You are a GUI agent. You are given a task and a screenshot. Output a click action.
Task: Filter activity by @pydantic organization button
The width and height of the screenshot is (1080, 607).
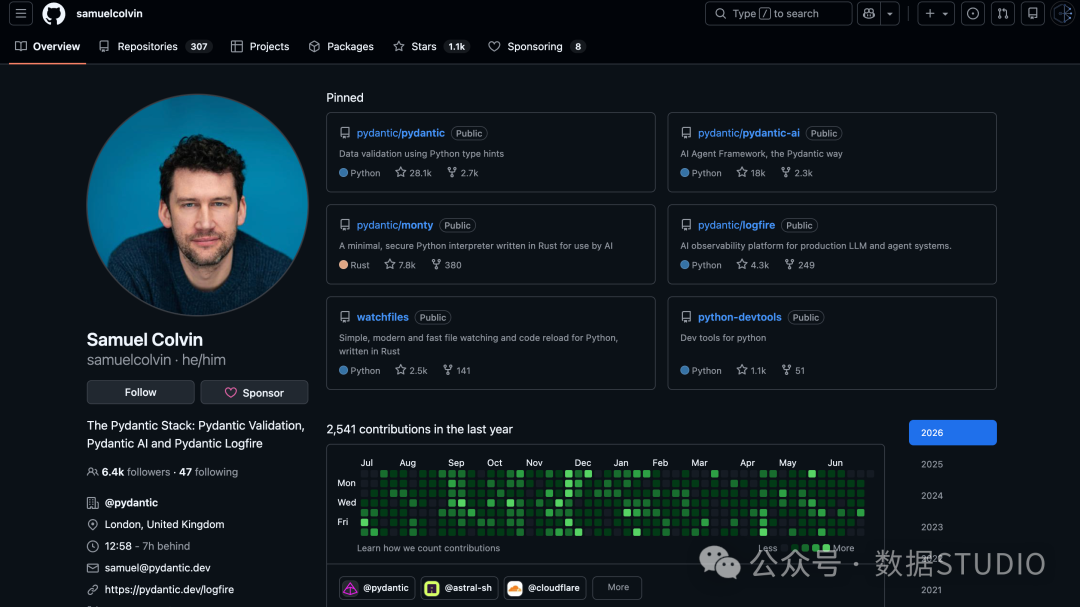click(x=377, y=588)
